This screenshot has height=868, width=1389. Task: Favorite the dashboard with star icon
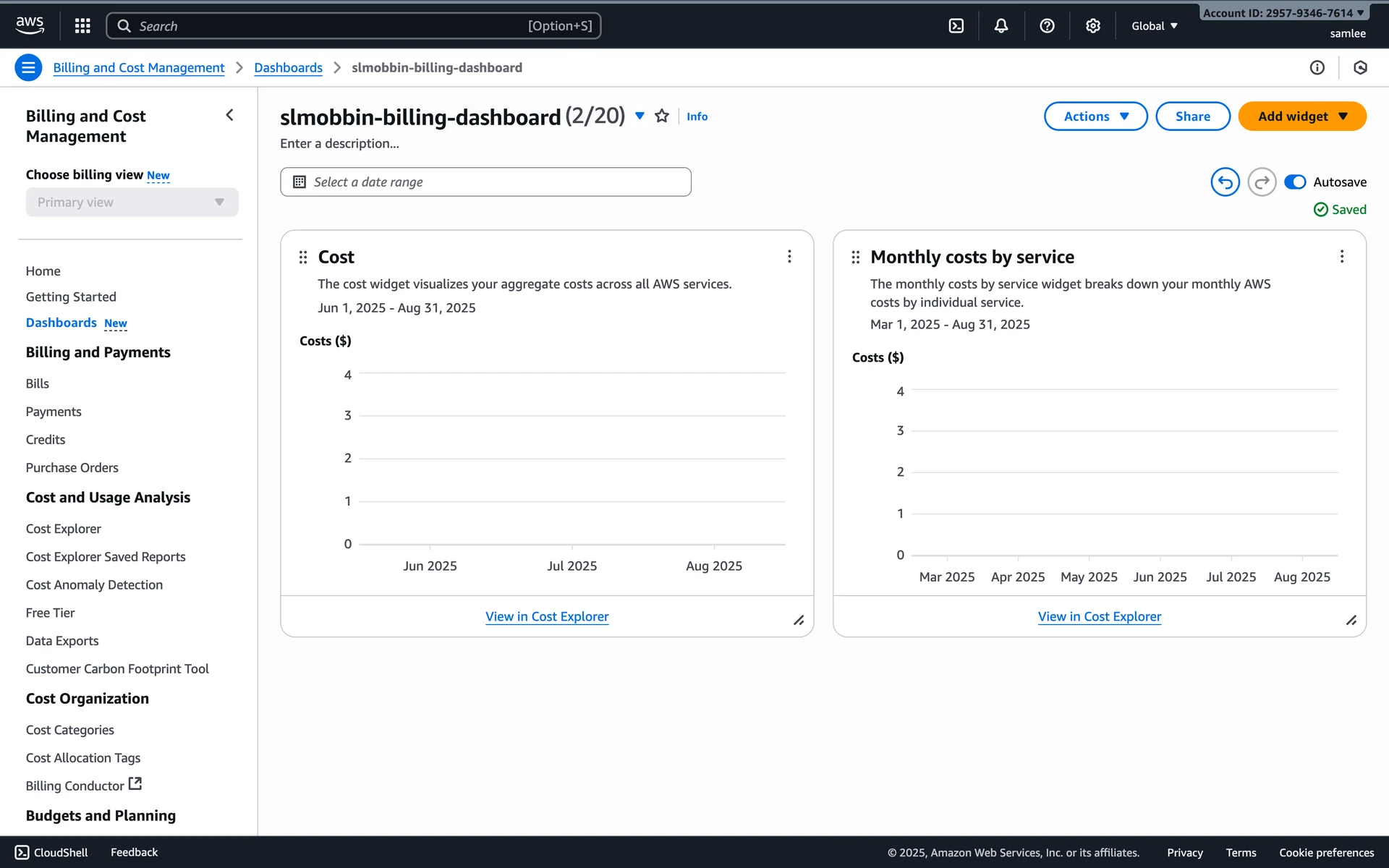pyautogui.click(x=661, y=116)
